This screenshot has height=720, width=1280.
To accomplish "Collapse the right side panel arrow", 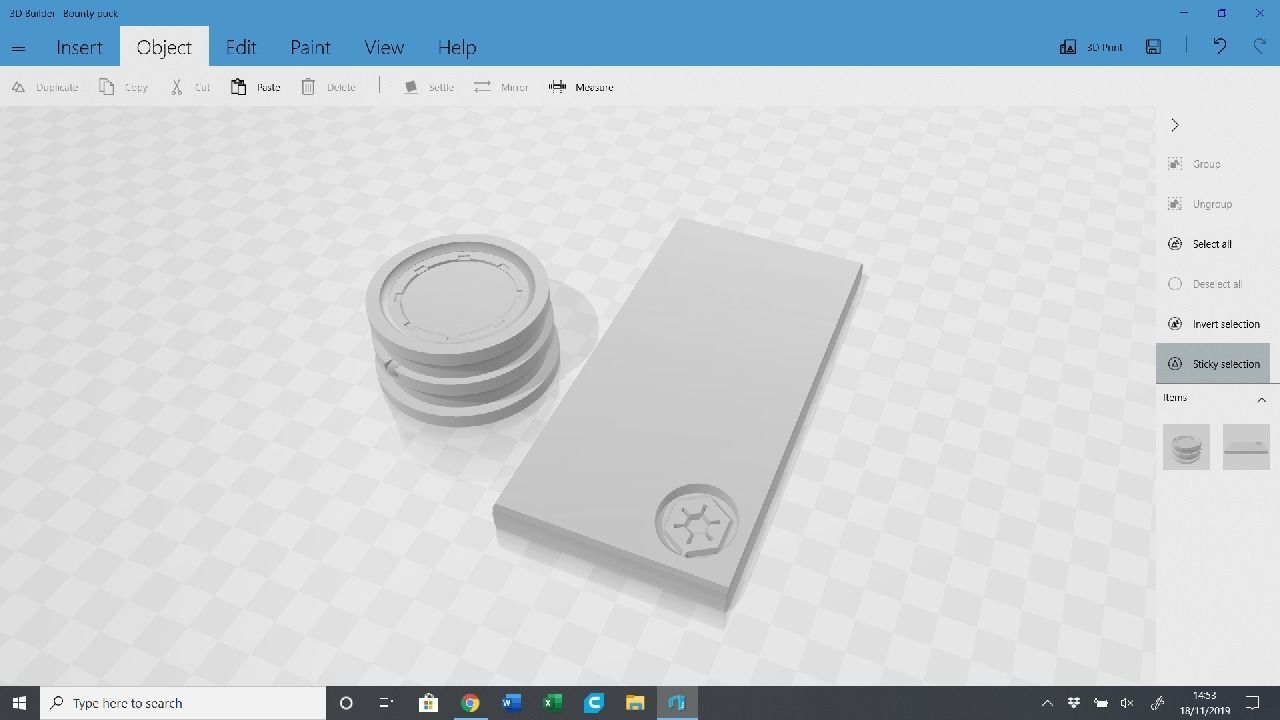I will (1175, 125).
